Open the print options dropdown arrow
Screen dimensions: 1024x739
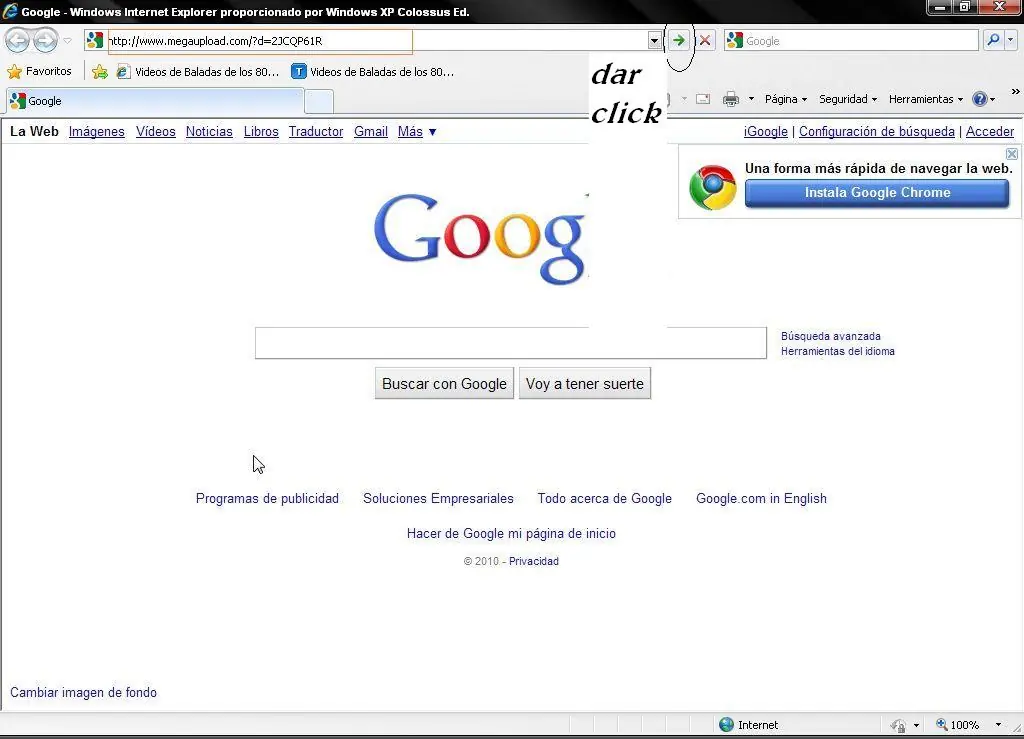(751, 99)
